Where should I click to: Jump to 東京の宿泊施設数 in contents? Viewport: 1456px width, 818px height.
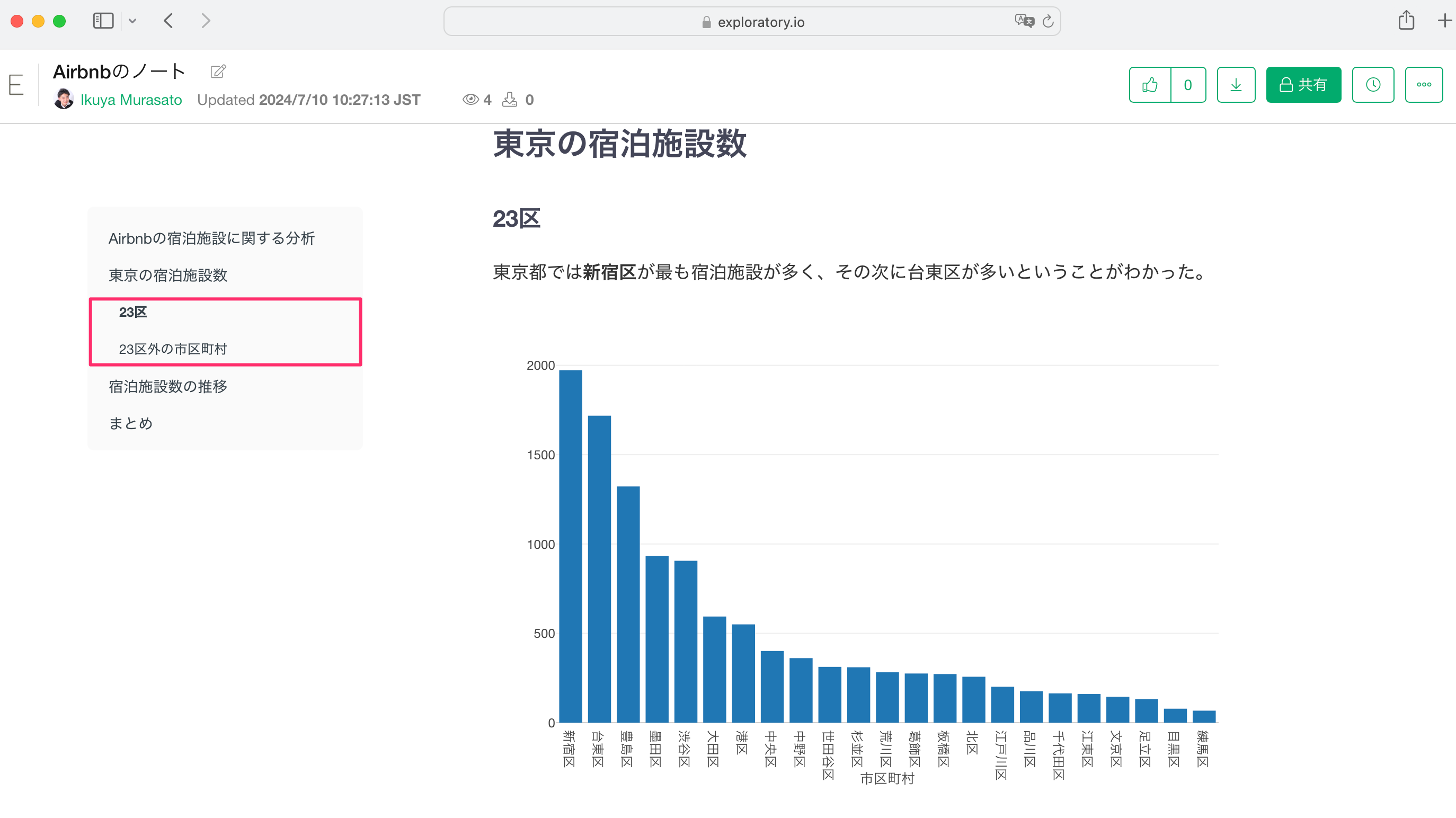pos(168,275)
